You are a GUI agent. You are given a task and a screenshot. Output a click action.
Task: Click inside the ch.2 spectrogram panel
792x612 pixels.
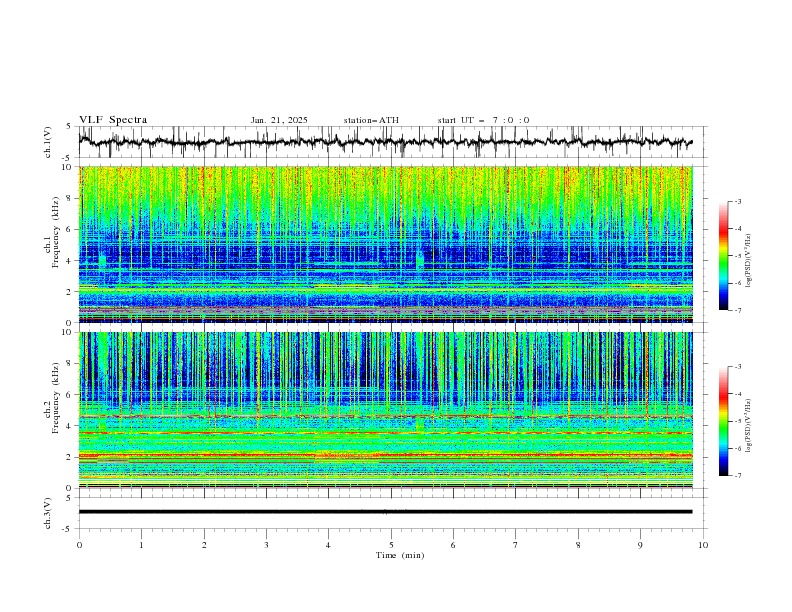(x=385, y=410)
